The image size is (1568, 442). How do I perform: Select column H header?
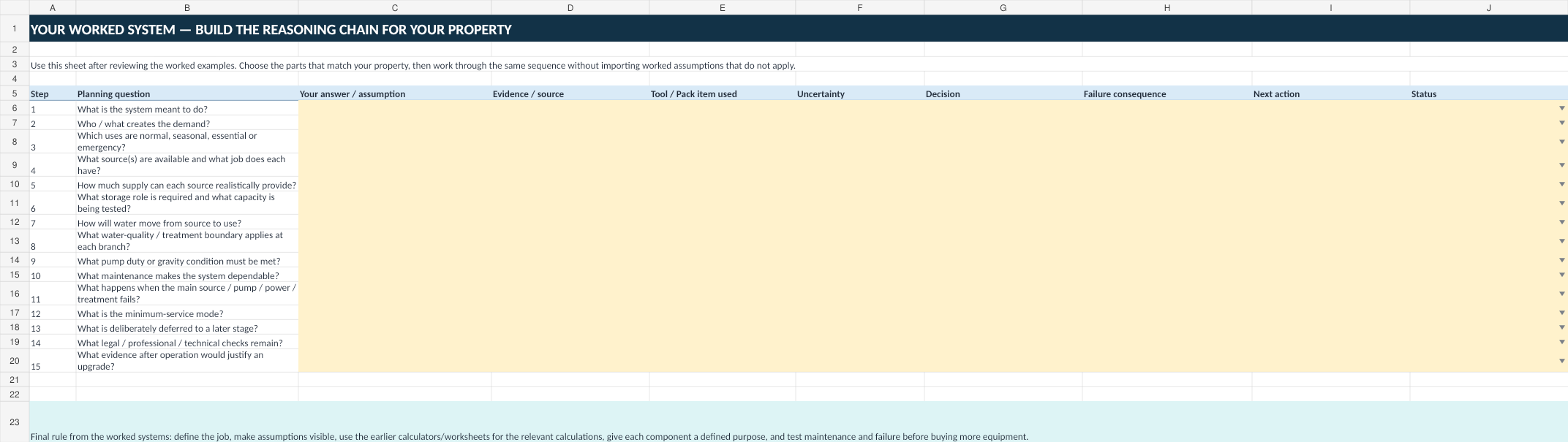(x=1167, y=7)
